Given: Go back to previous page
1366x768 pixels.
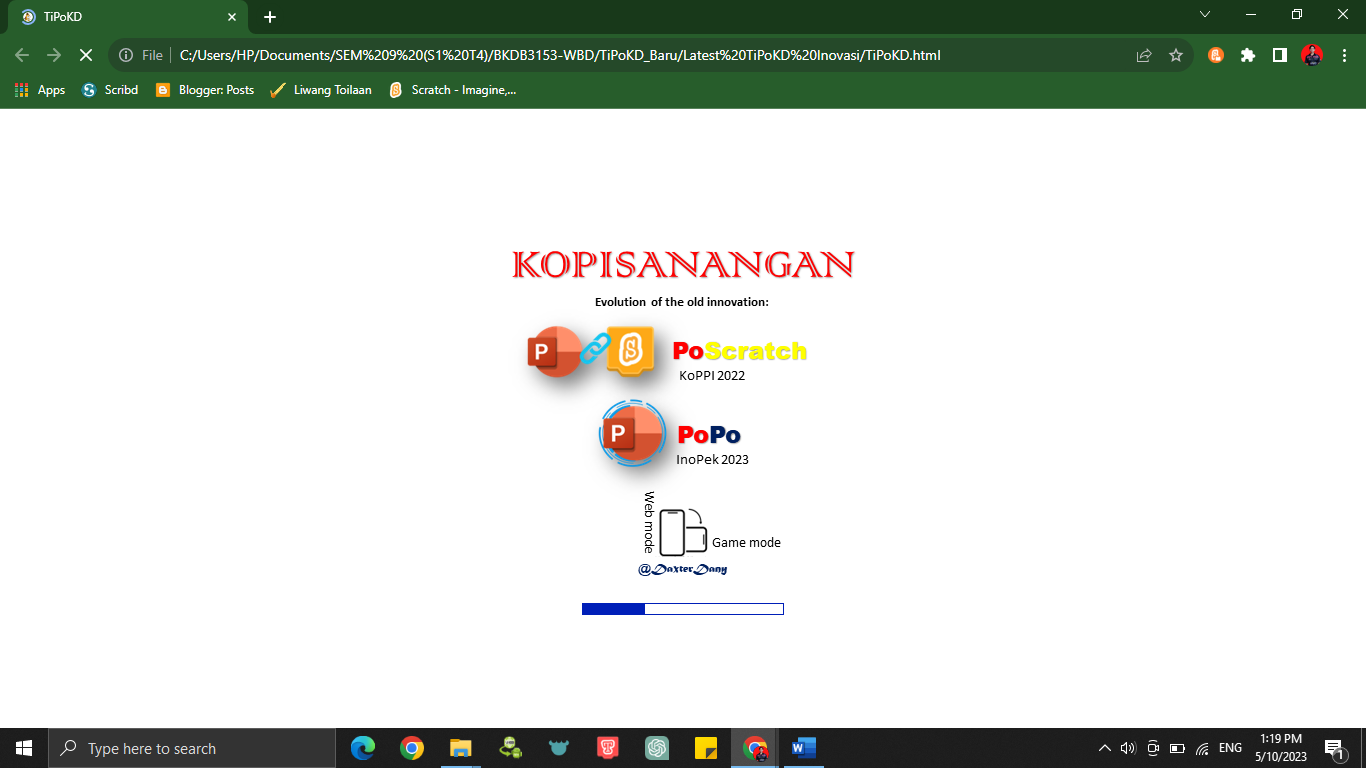Looking at the screenshot, I should coord(22,56).
